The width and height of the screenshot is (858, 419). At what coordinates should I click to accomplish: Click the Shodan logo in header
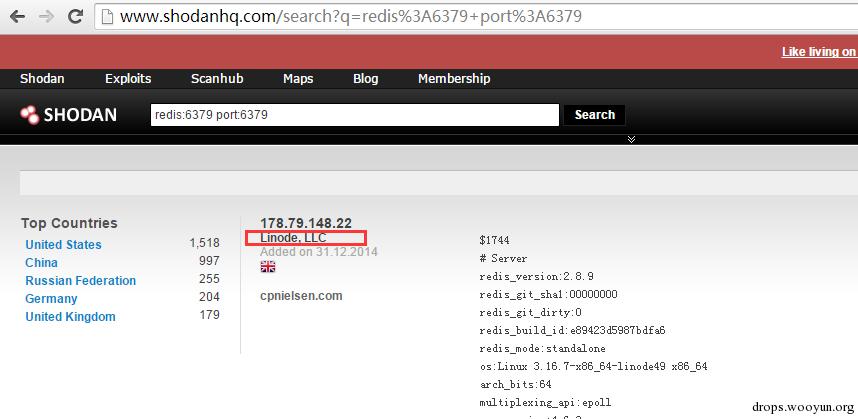68,115
